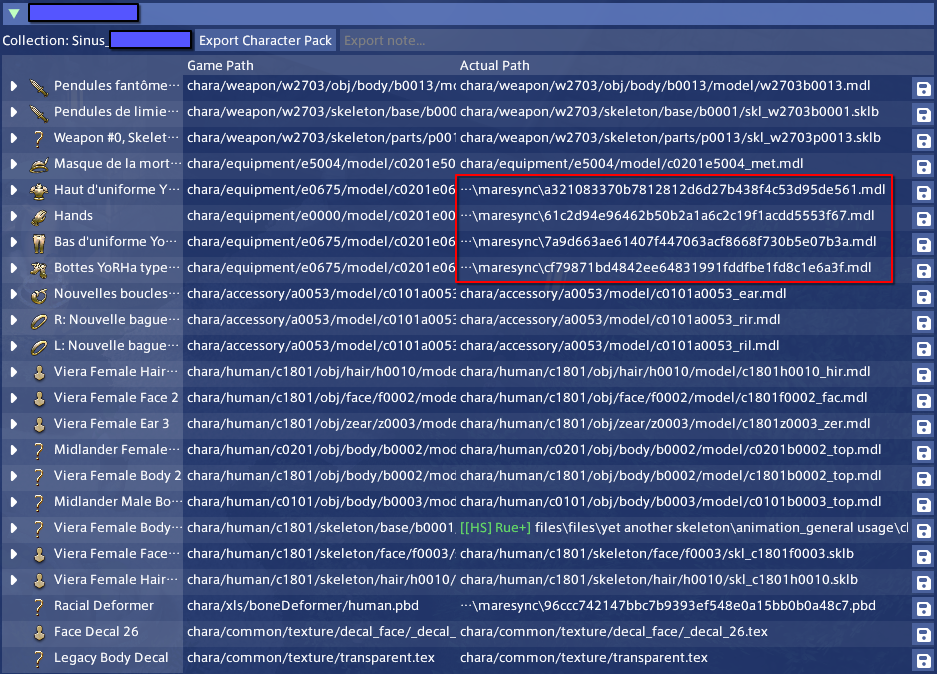Click the Haut d'uniforme body armor icon
Viewport: 937px width, 674px height.
[x=39, y=191]
